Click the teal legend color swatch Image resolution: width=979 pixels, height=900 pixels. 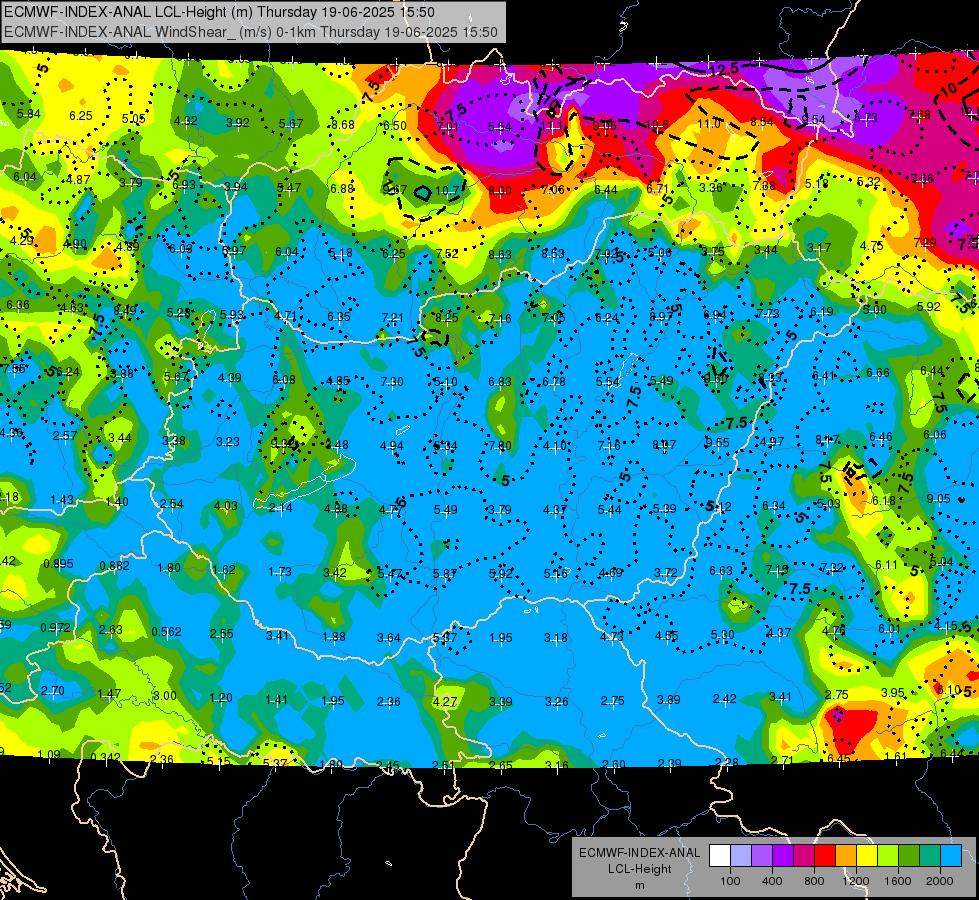pyautogui.click(x=930, y=856)
